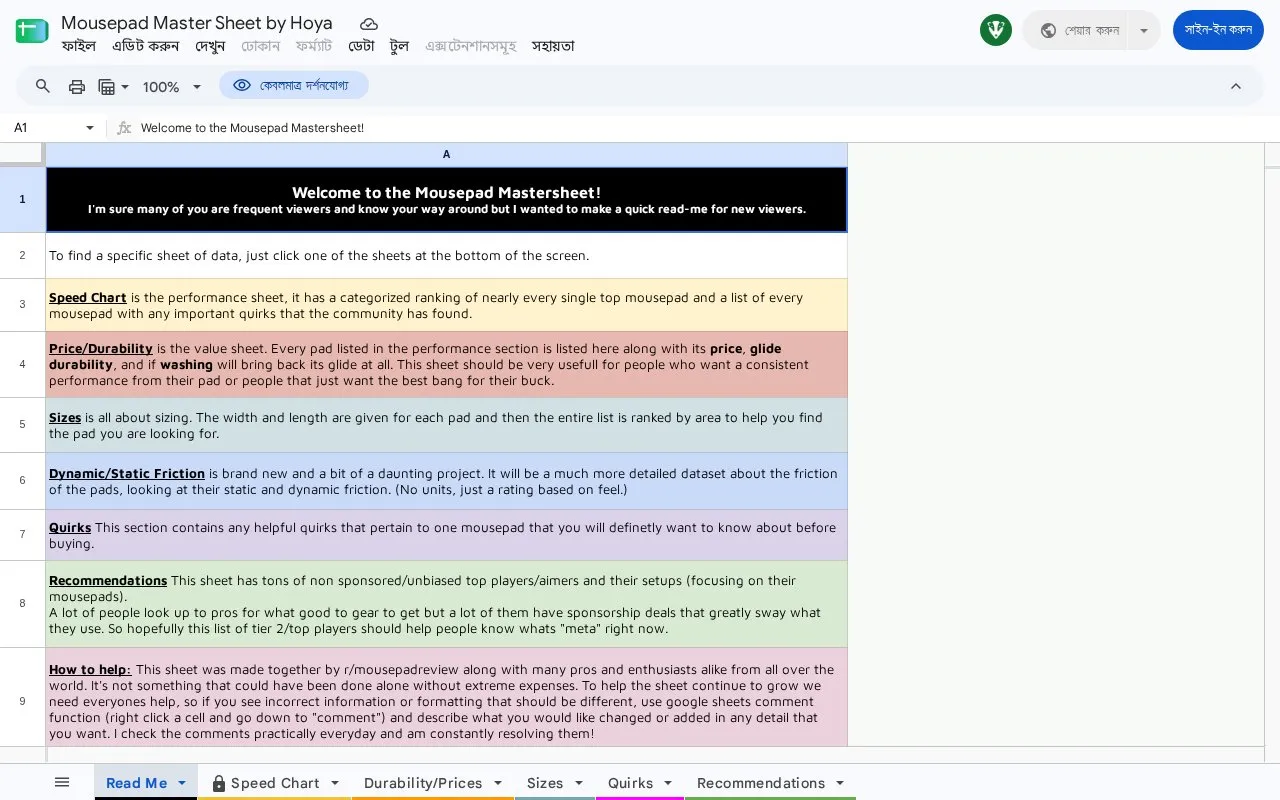Open the Read Me tab dropdown arrow
This screenshot has height=800, width=1280.
pos(182,783)
